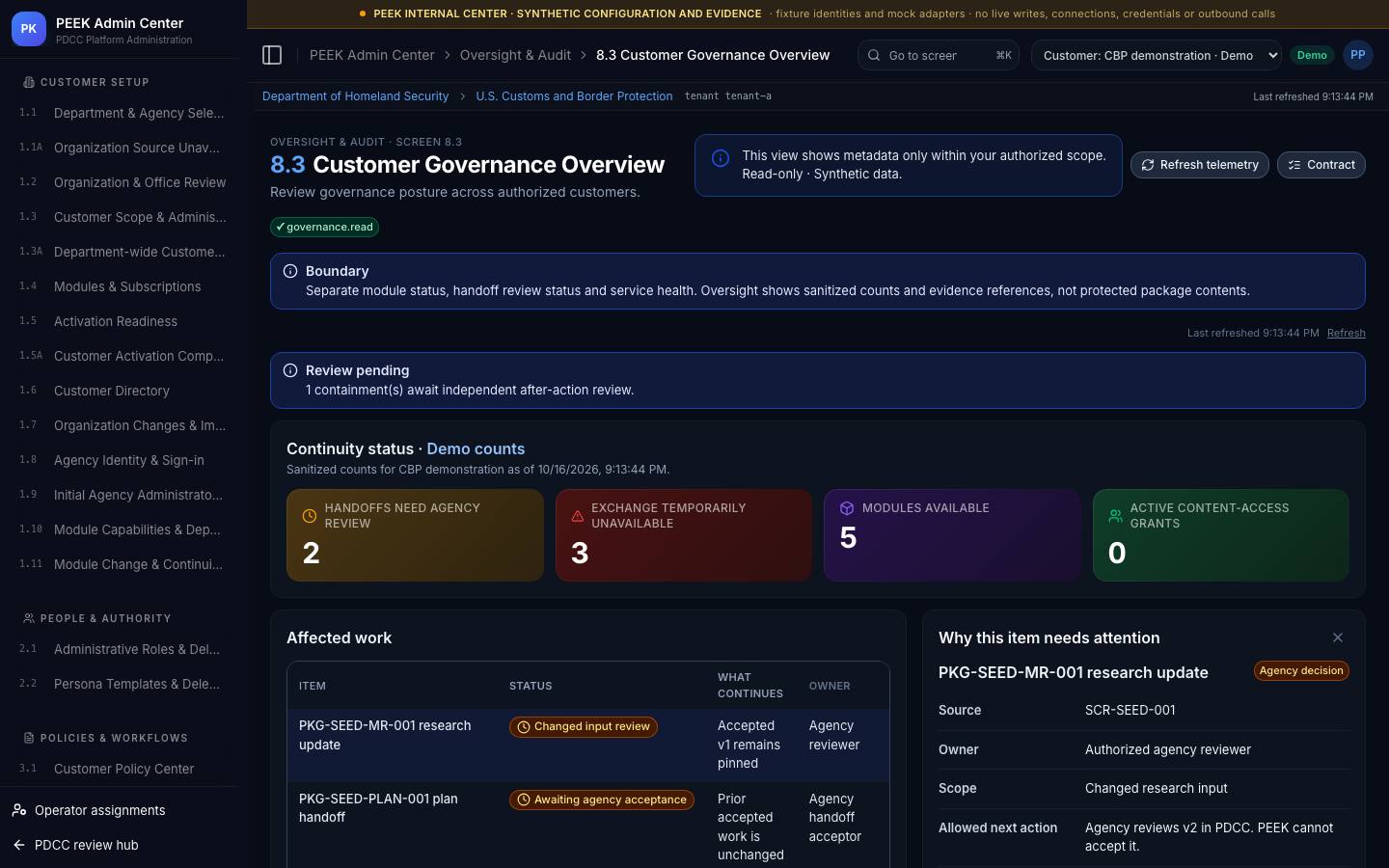Click the Modules available card
This screenshot has height=868, width=1389.
point(952,535)
